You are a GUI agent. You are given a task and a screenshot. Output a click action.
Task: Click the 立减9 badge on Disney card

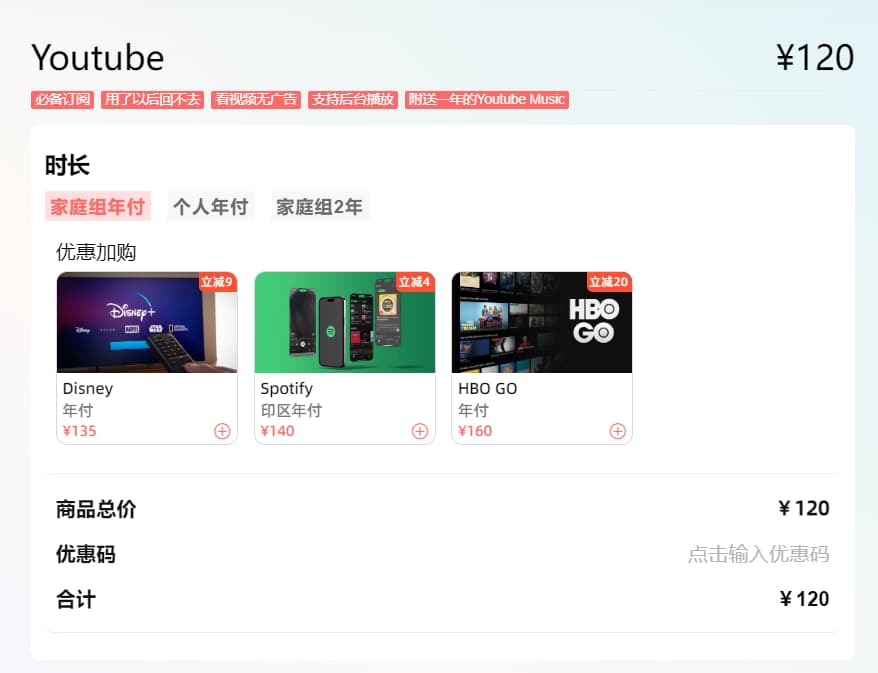pyautogui.click(x=217, y=282)
